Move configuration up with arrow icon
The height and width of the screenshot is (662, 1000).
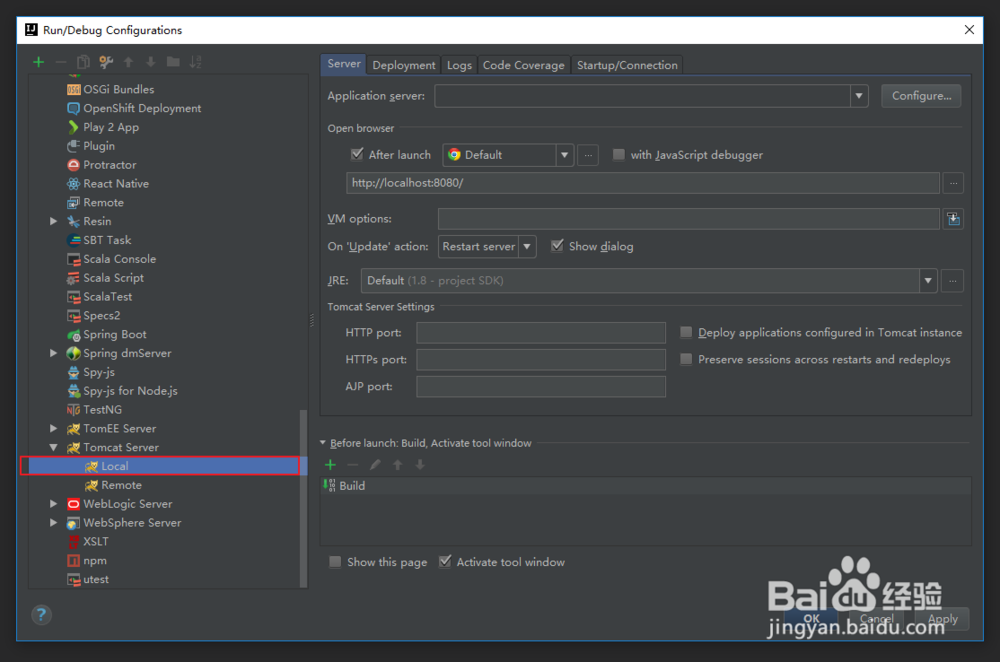[x=128, y=62]
